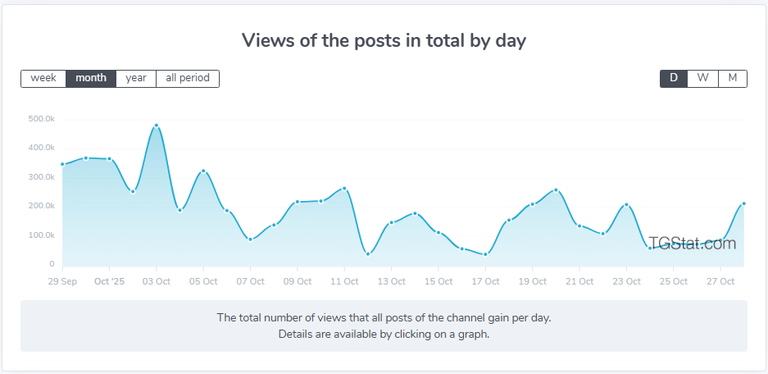Click the last data point on 28 Oct

744,204
